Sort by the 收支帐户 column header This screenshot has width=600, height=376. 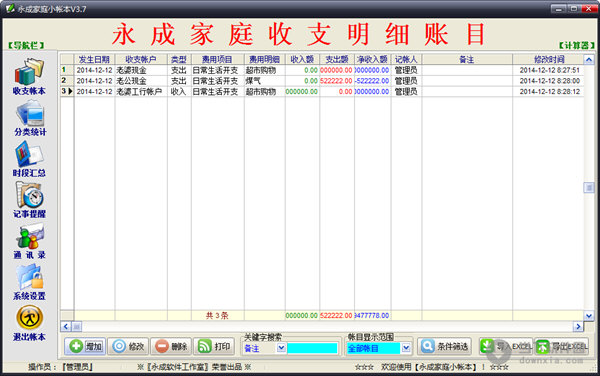[x=141, y=59]
